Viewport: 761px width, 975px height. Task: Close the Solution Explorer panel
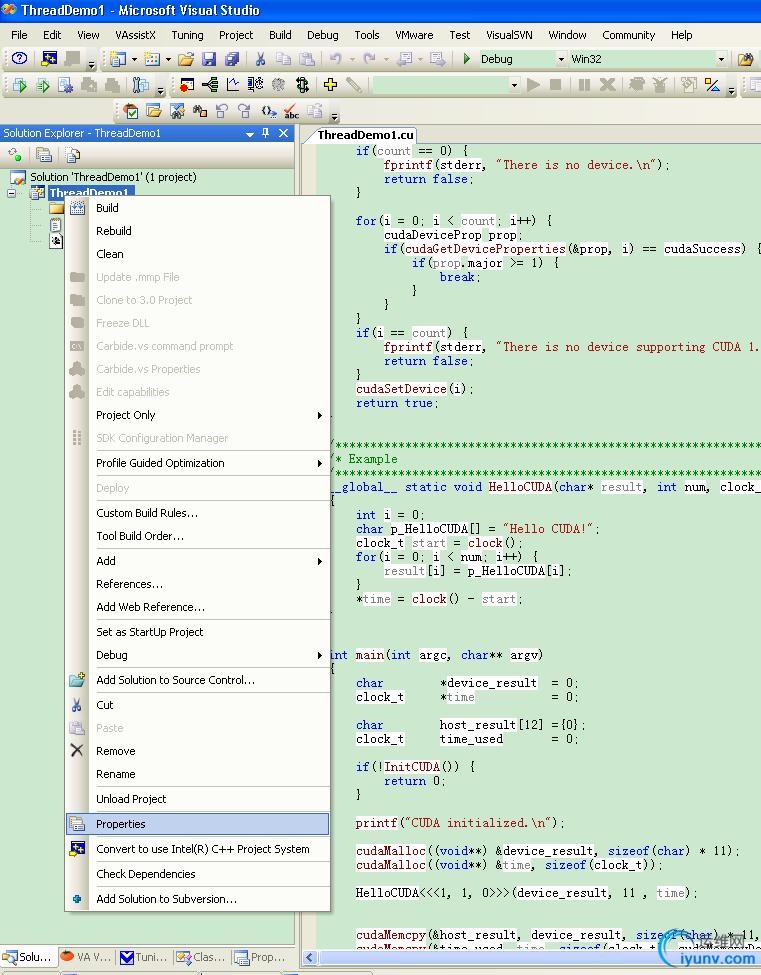tap(284, 132)
